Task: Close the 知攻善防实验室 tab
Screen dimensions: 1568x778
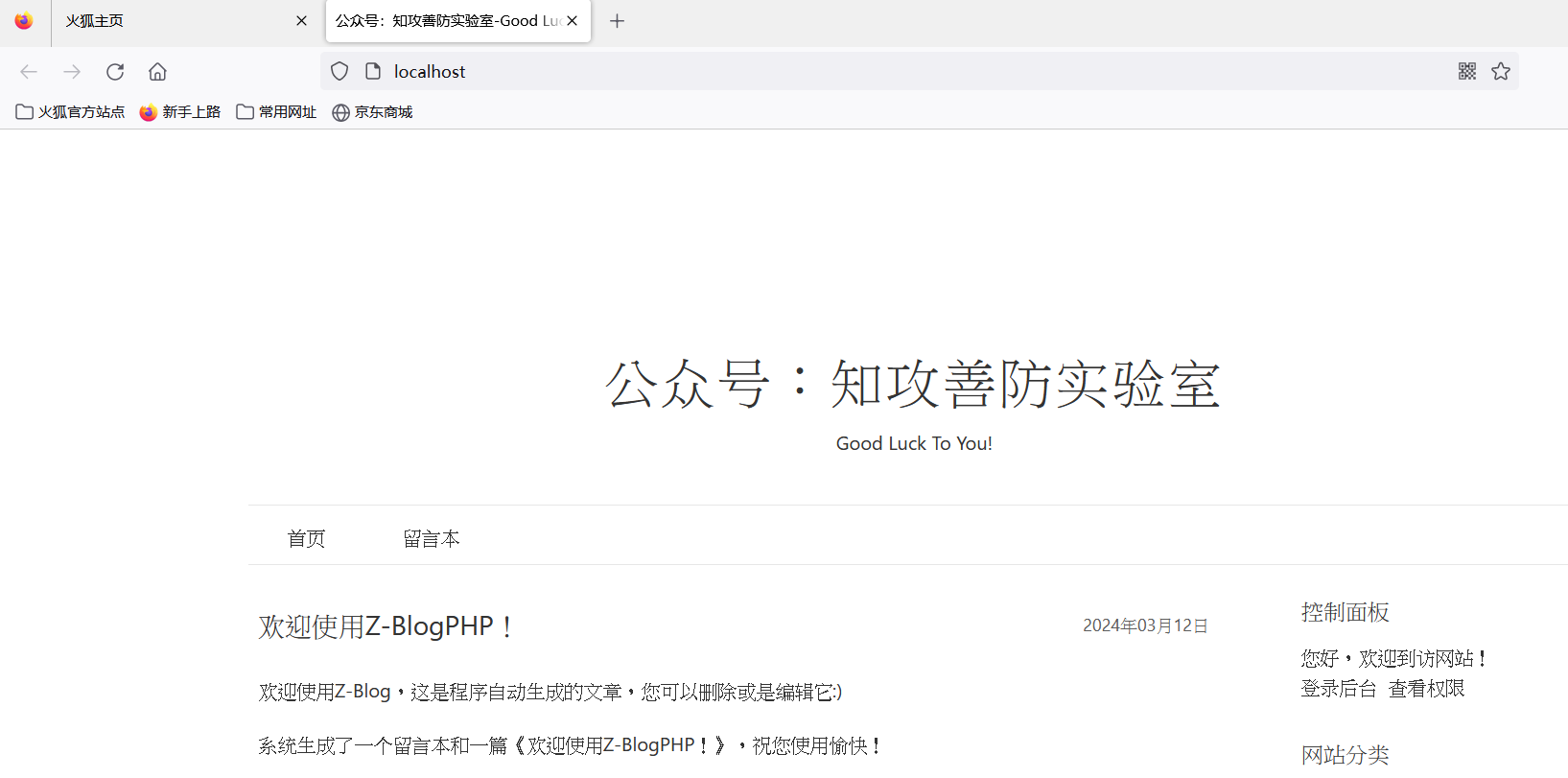Action: click(x=572, y=21)
